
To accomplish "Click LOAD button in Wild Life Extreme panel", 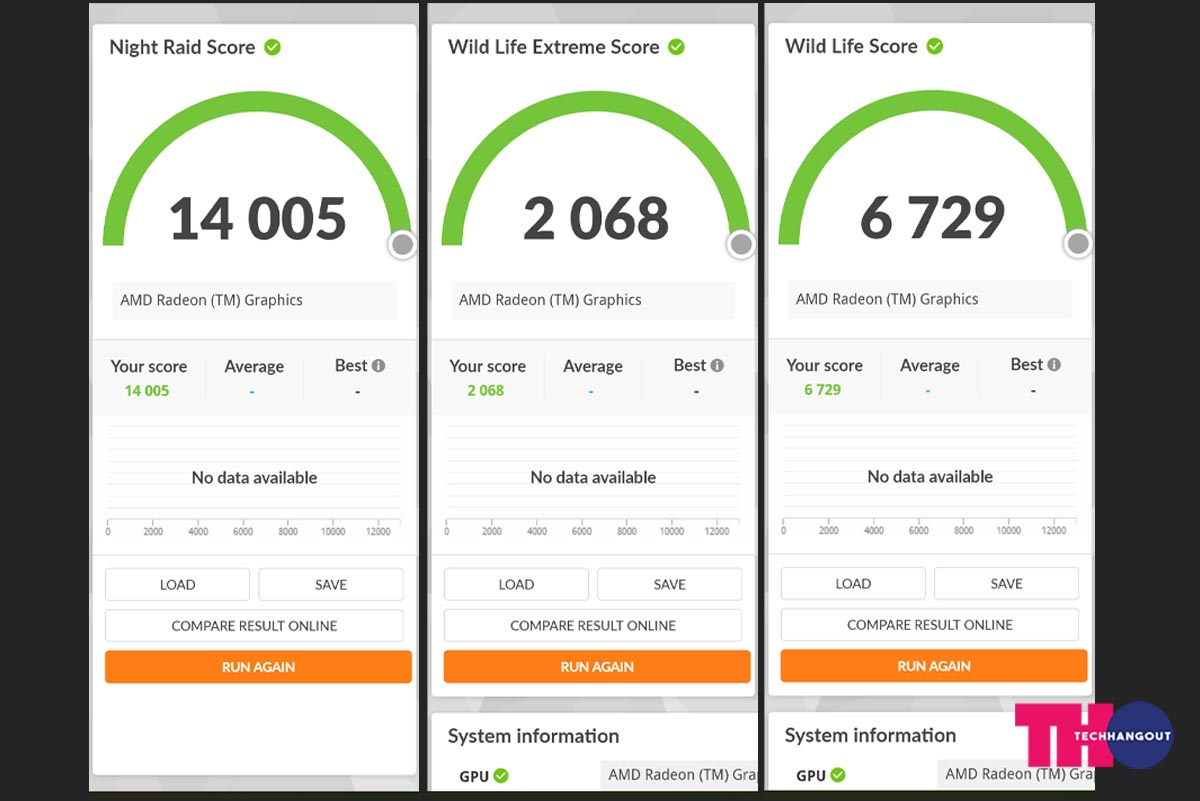I will 516,585.
